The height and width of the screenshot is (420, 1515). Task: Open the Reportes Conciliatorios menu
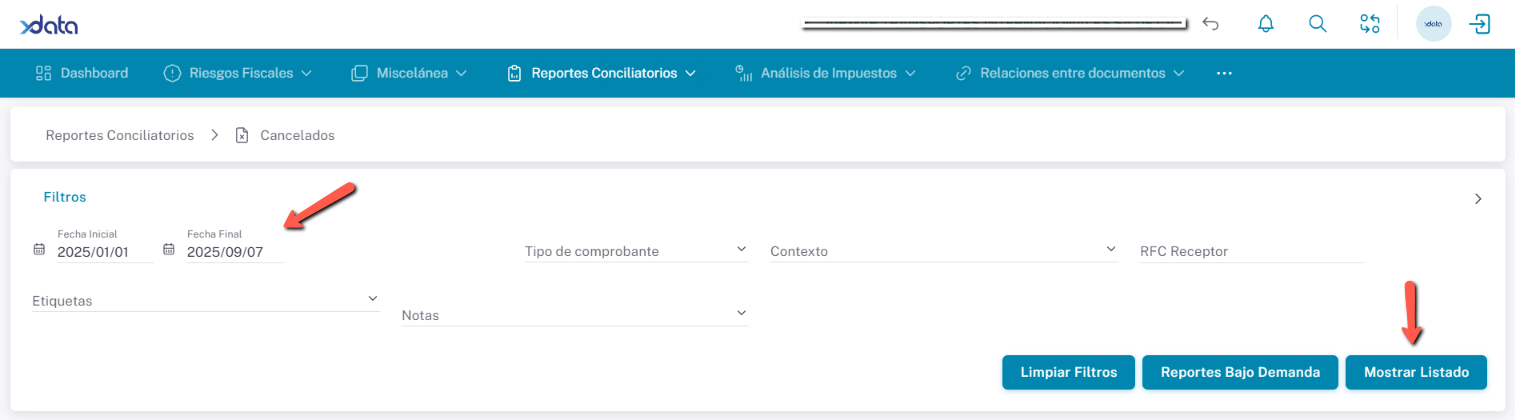pyautogui.click(x=603, y=73)
